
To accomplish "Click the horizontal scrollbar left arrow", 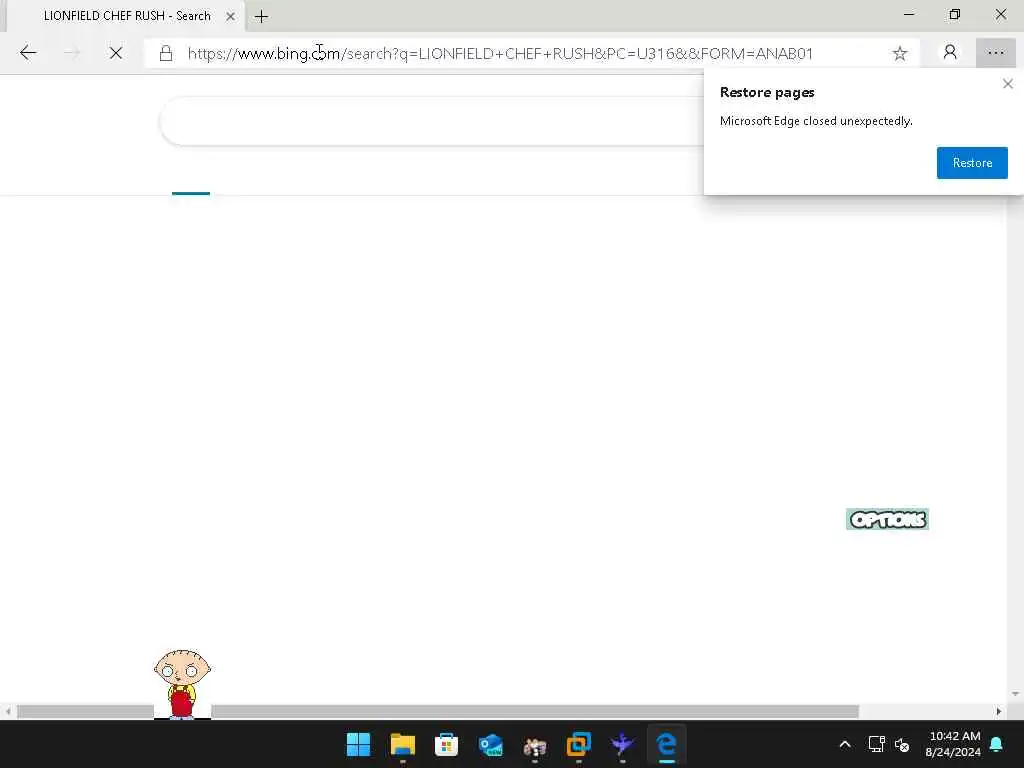I will (7, 711).
